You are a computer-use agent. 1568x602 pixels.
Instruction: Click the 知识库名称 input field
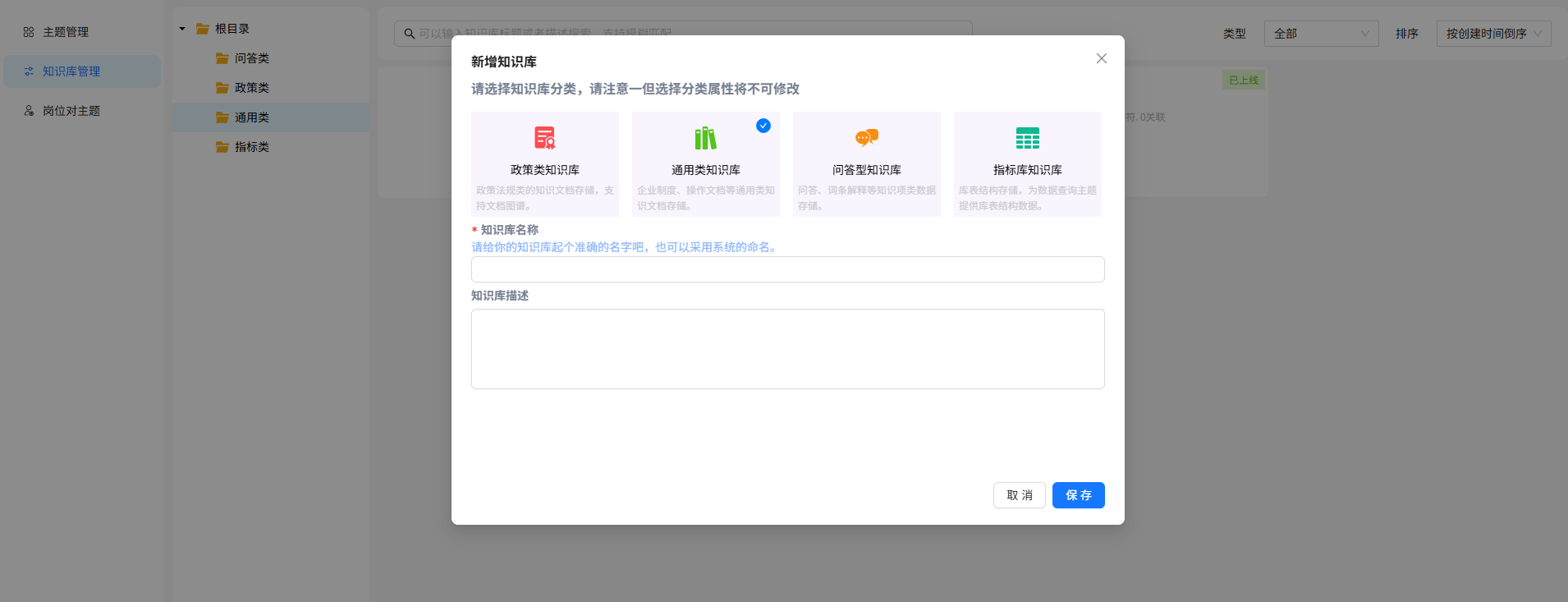(x=787, y=269)
